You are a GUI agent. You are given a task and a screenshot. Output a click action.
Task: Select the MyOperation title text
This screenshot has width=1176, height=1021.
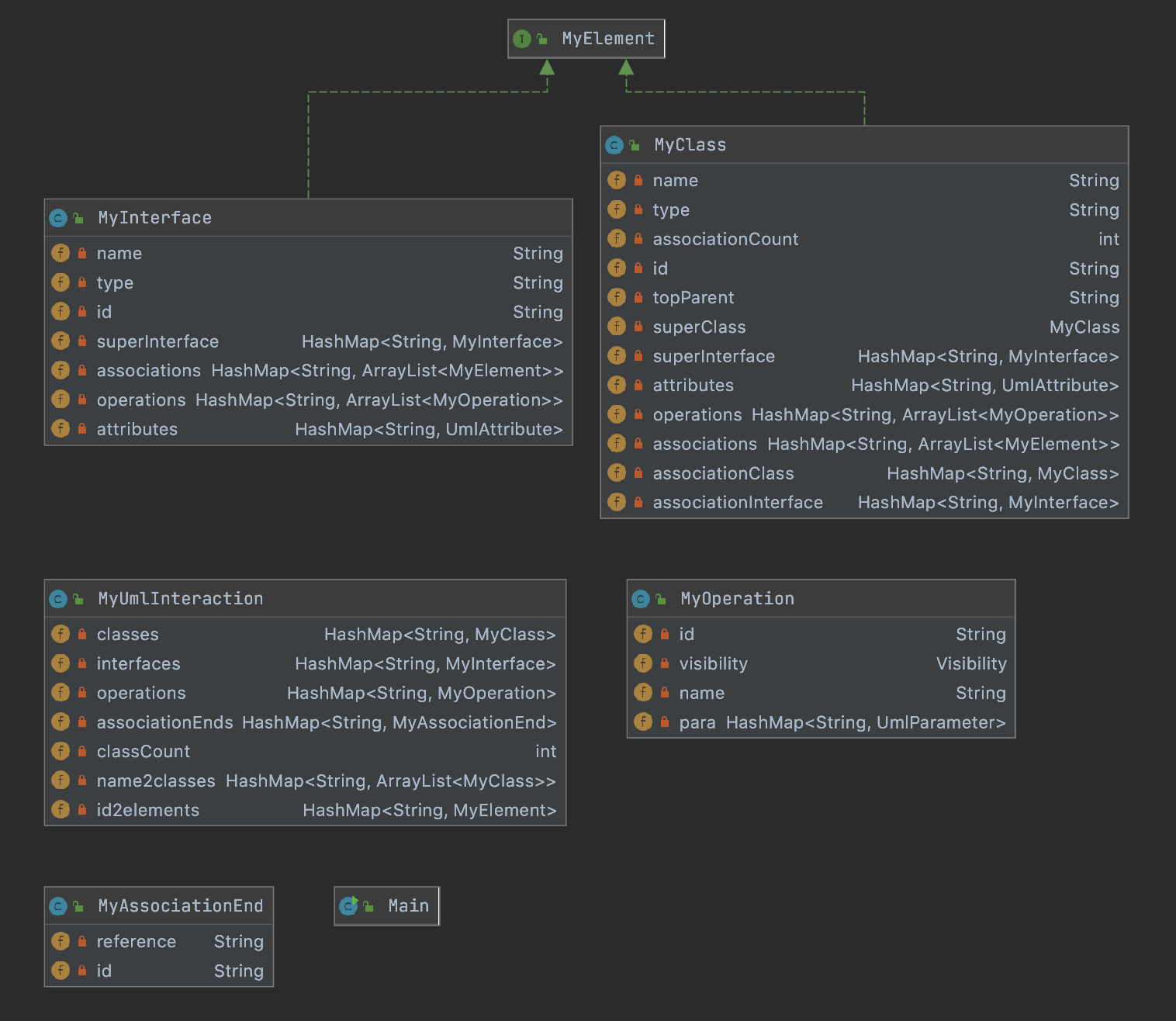(x=738, y=599)
